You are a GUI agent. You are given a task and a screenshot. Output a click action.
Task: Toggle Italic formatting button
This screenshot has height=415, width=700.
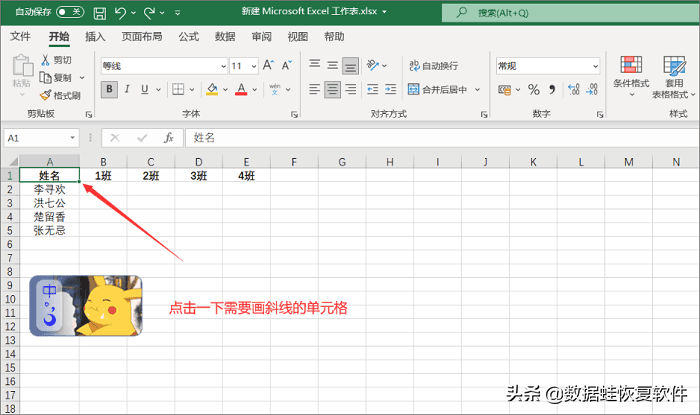(127, 89)
